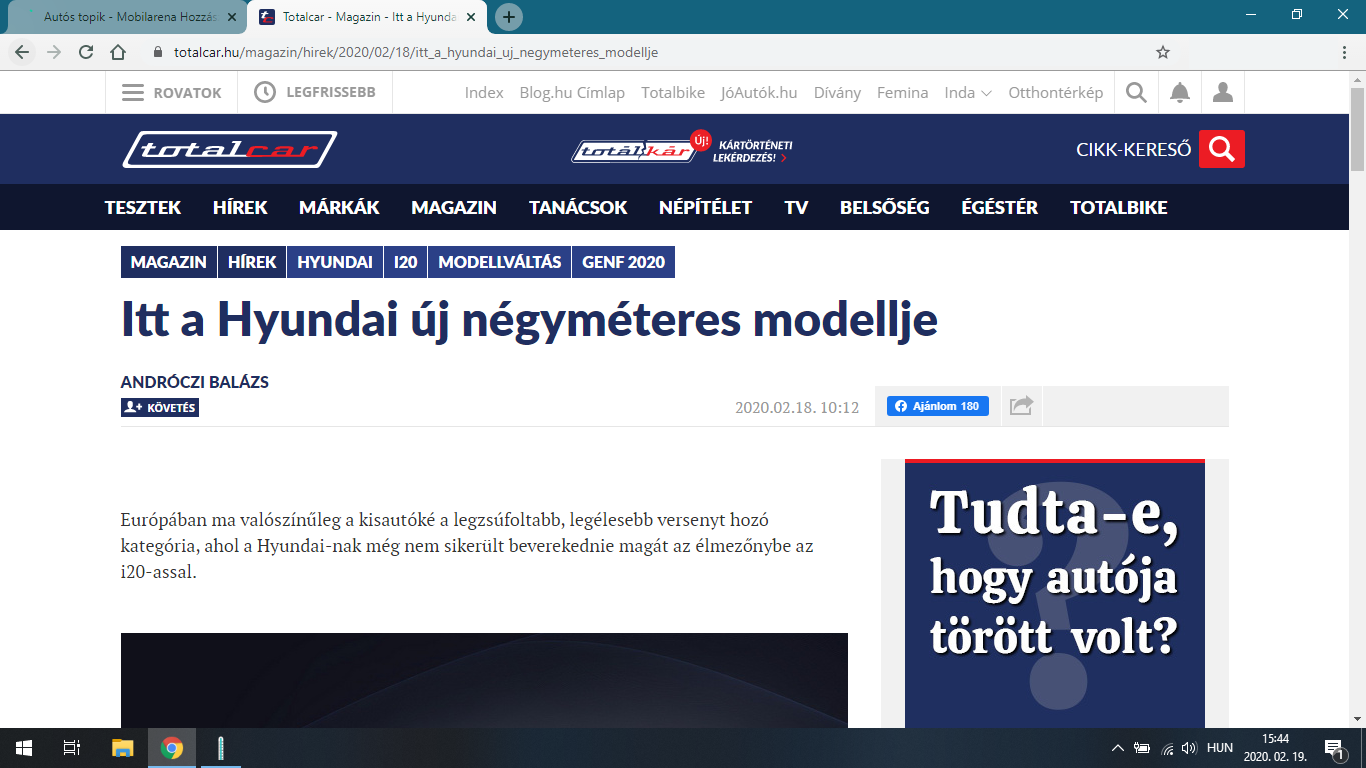This screenshot has width=1366, height=768.
Task: Click the GENF 2020 tag
Action: (624, 262)
